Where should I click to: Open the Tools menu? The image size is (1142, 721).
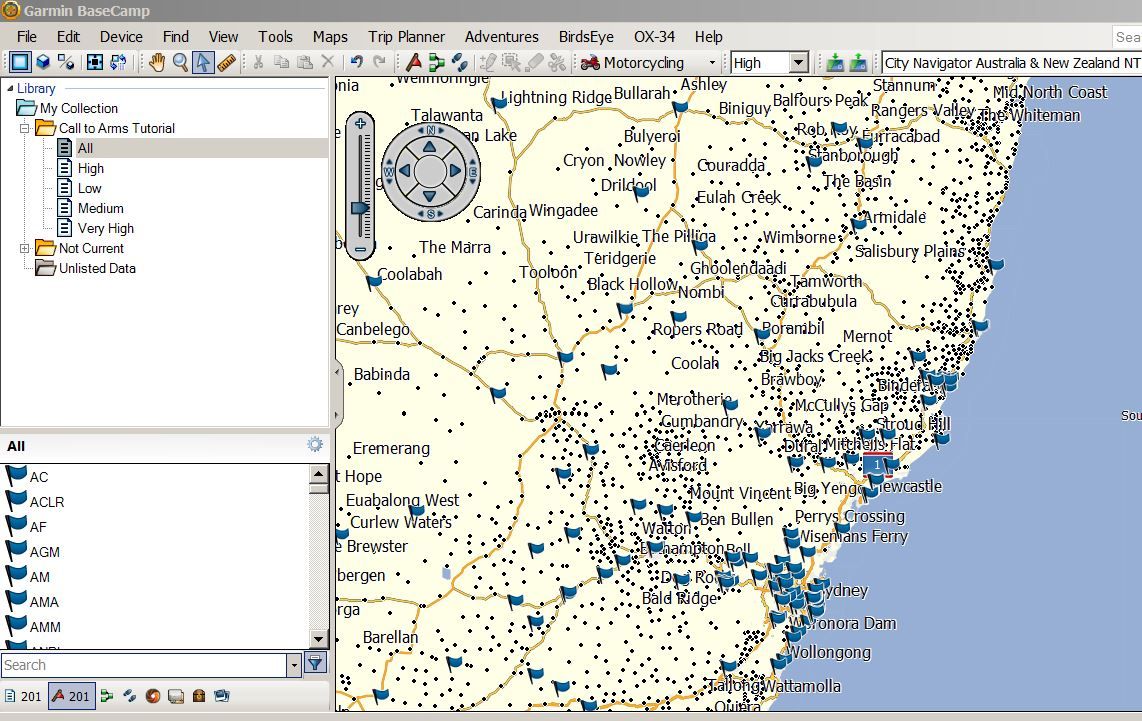click(x=275, y=36)
